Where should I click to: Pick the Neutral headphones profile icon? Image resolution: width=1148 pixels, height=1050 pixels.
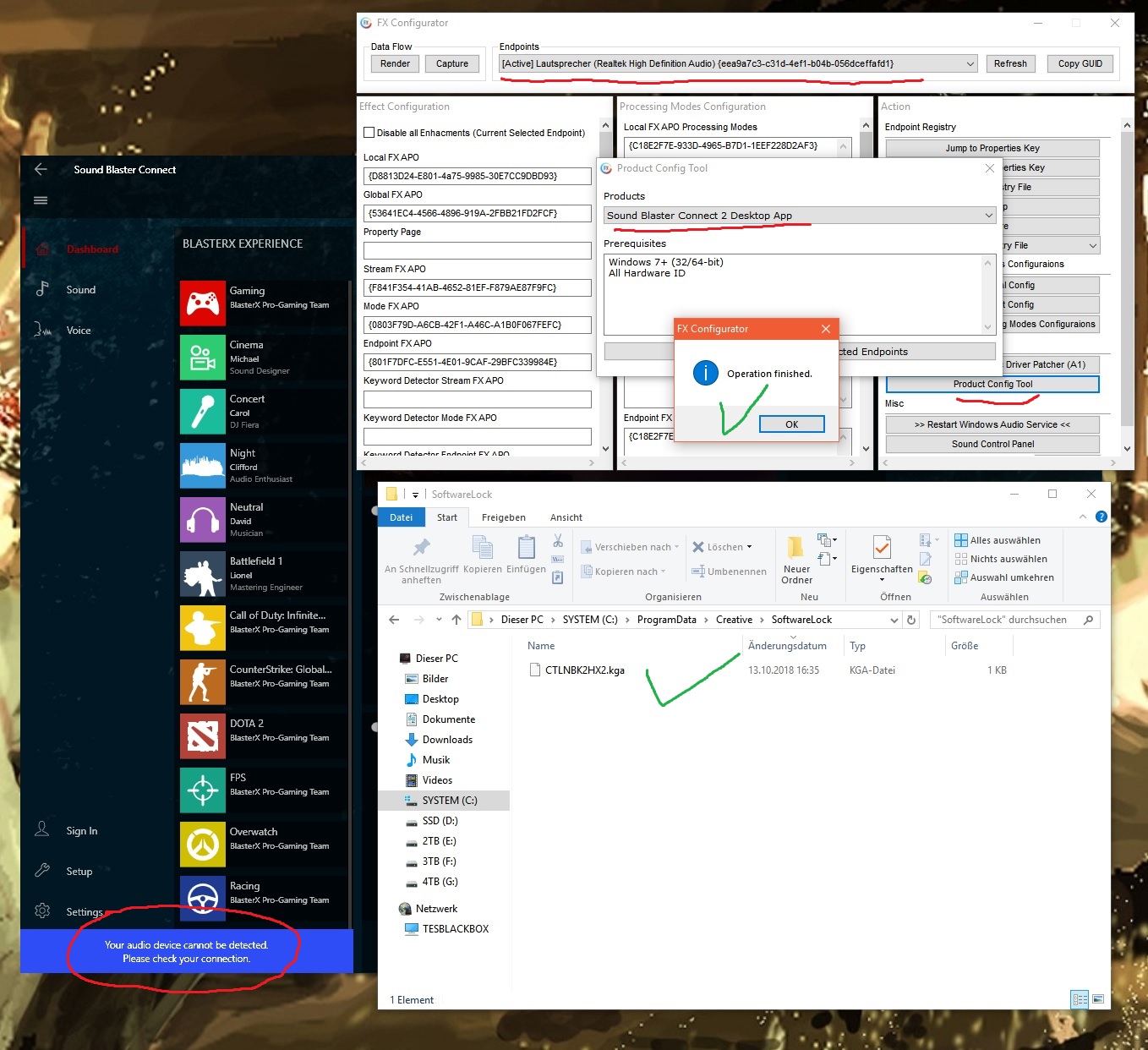[203, 519]
